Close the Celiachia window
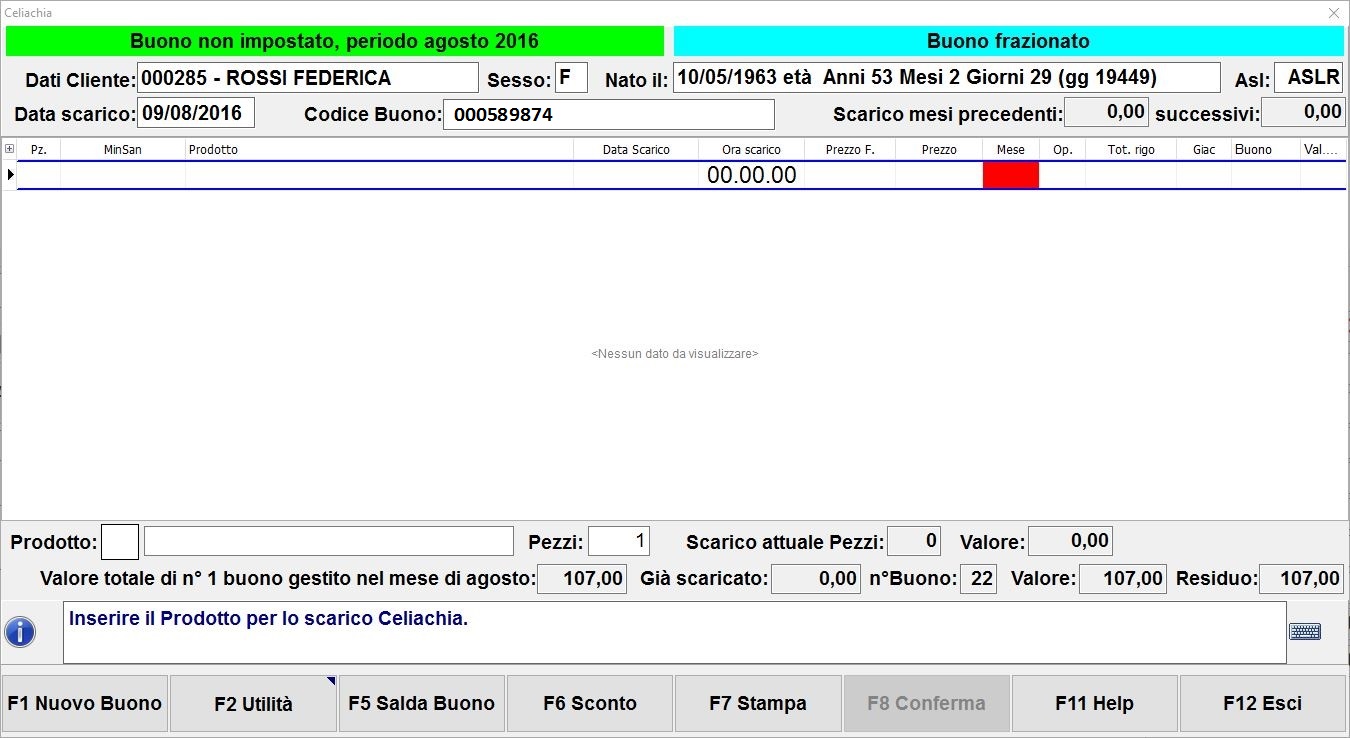 coord(1333,13)
